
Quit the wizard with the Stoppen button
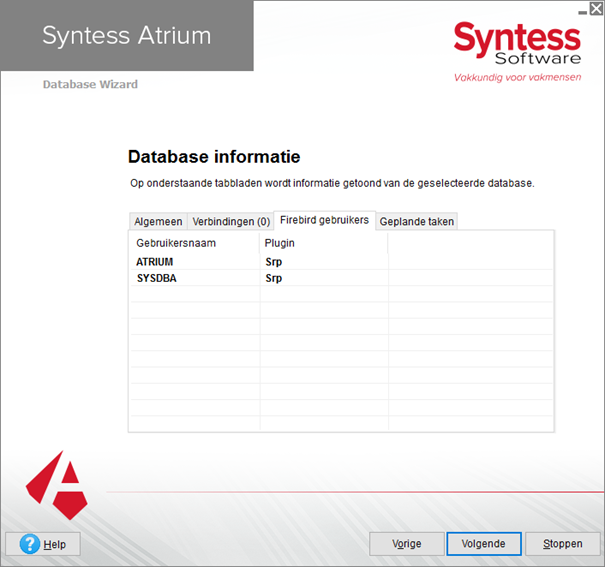point(563,544)
